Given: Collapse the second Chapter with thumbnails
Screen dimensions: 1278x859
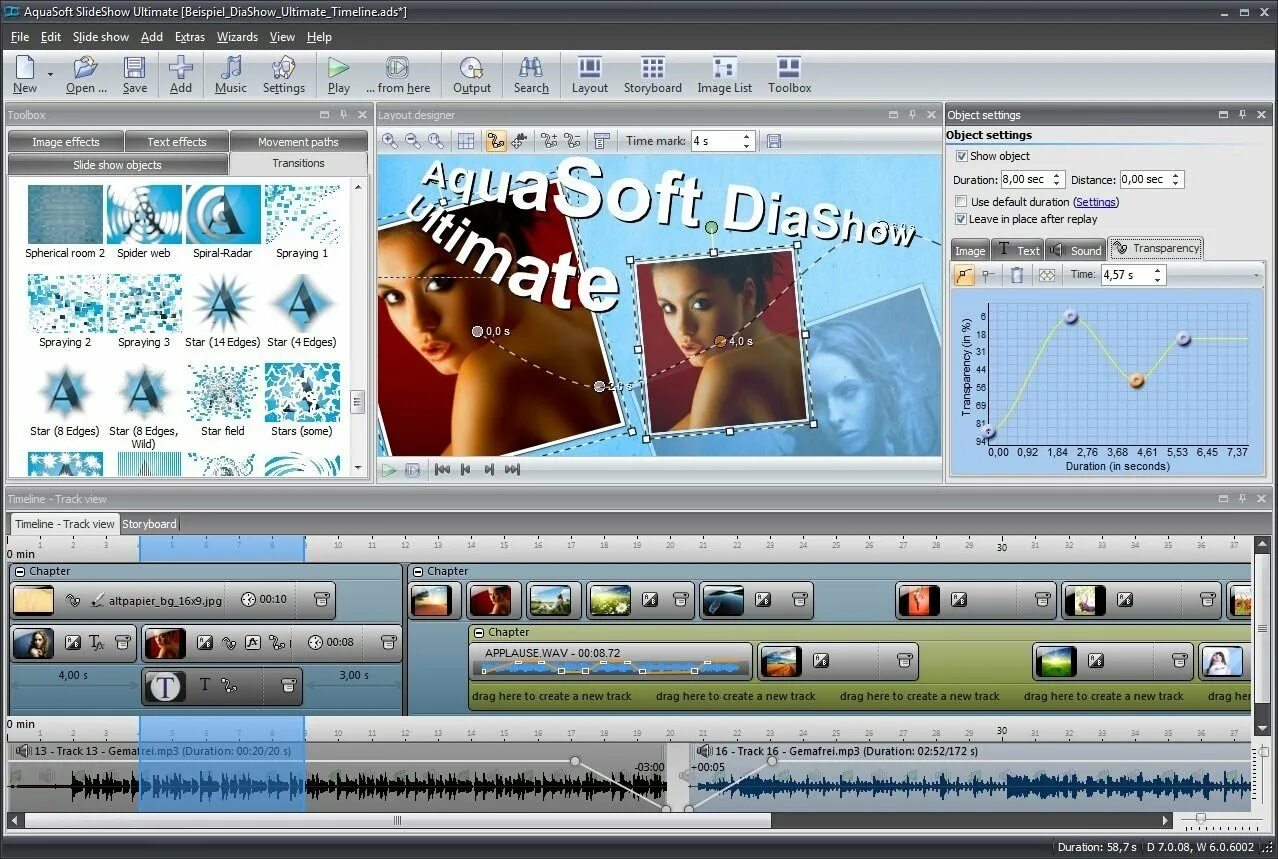Looking at the screenshot, I should pyautogui.click(x=418, y=572).
